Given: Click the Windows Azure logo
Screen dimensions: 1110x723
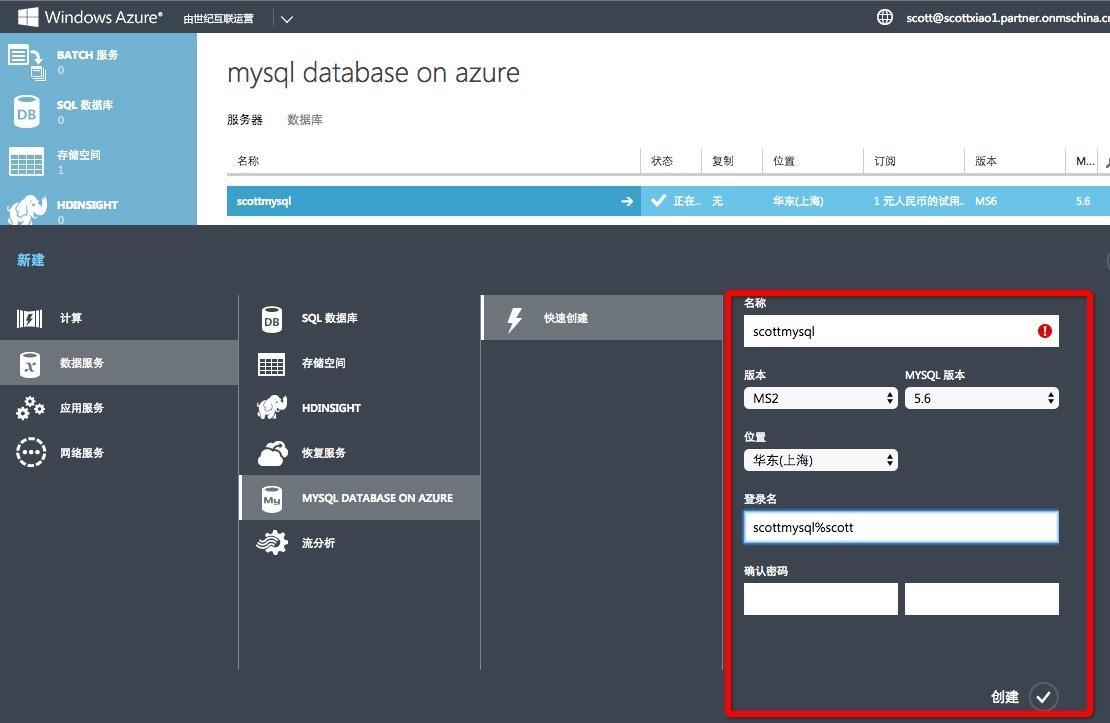Looking at the screenshot, I should (90, 17).
